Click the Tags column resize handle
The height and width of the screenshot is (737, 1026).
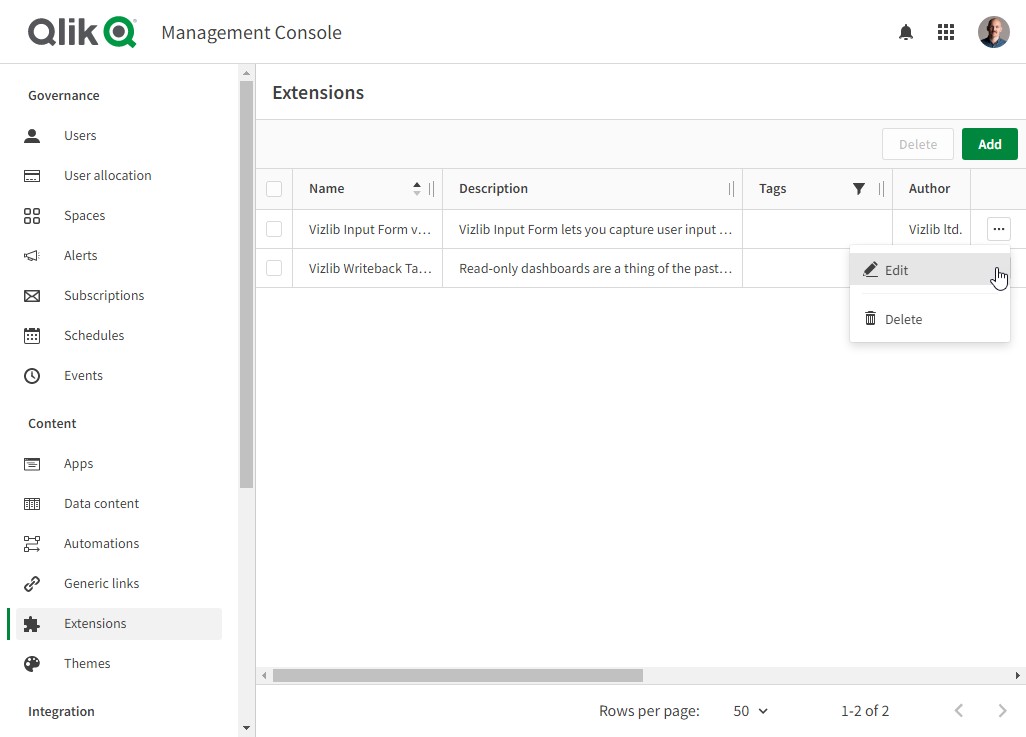[x=881, y=189]
